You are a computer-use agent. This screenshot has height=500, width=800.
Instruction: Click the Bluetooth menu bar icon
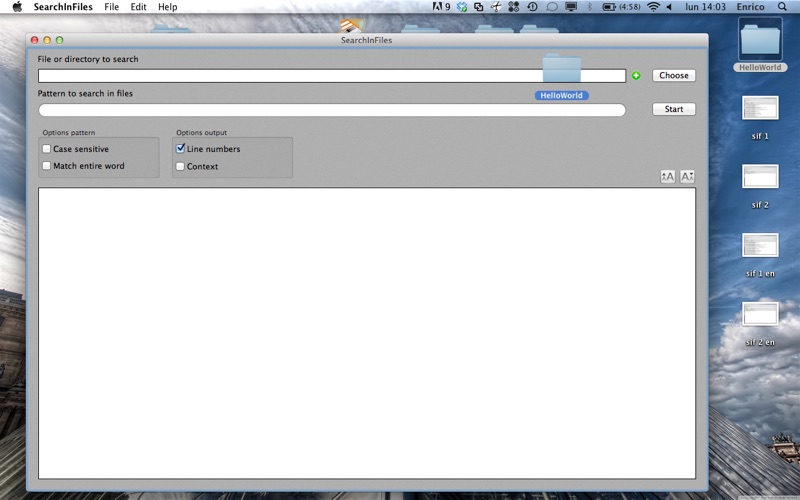point(589,7)
